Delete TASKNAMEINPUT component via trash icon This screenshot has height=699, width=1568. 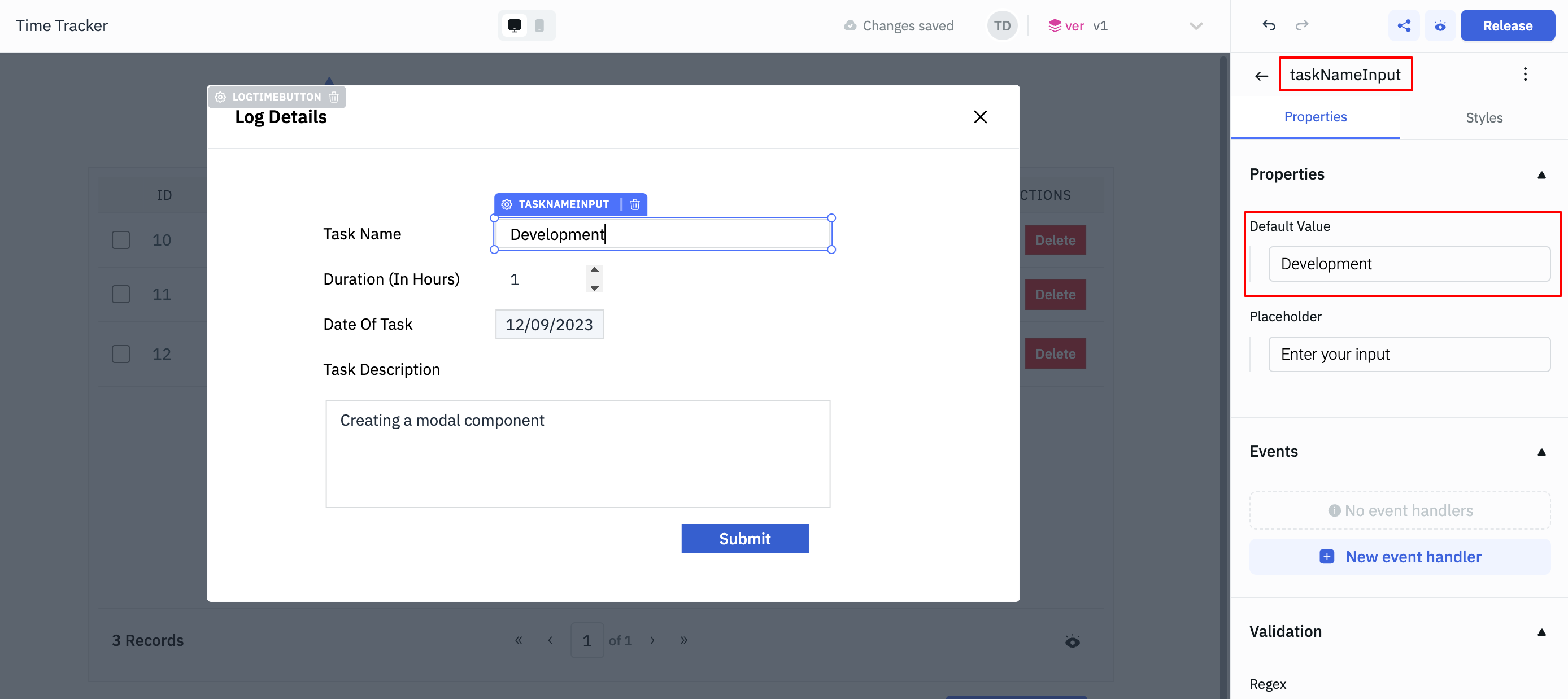point(635,204)
